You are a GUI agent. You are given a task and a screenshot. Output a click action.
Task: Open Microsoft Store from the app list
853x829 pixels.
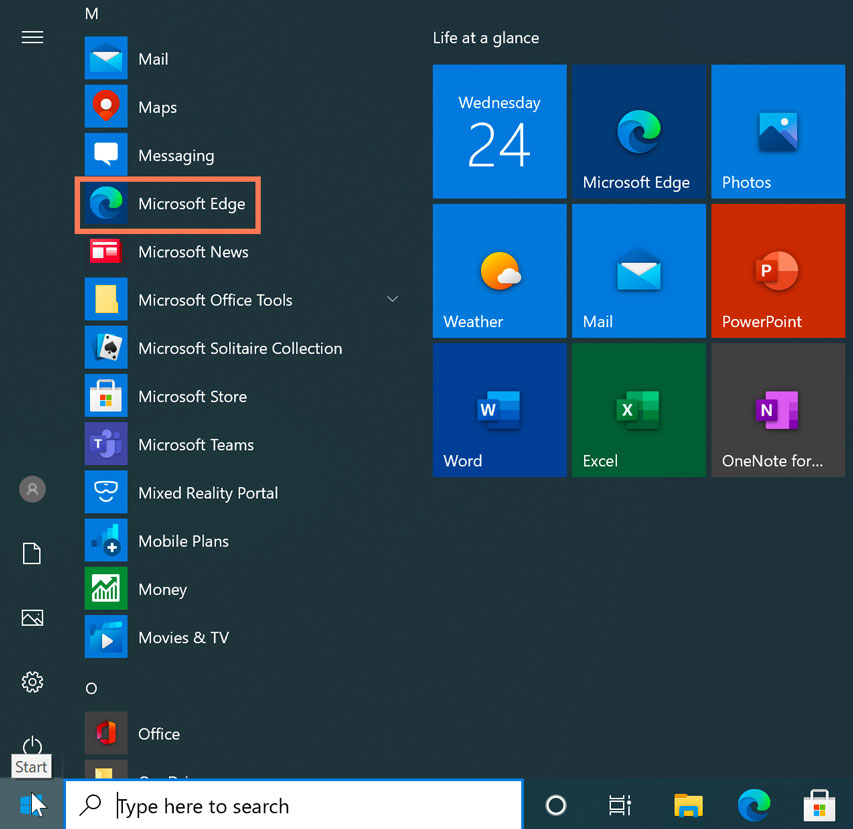tap(192, 396)
